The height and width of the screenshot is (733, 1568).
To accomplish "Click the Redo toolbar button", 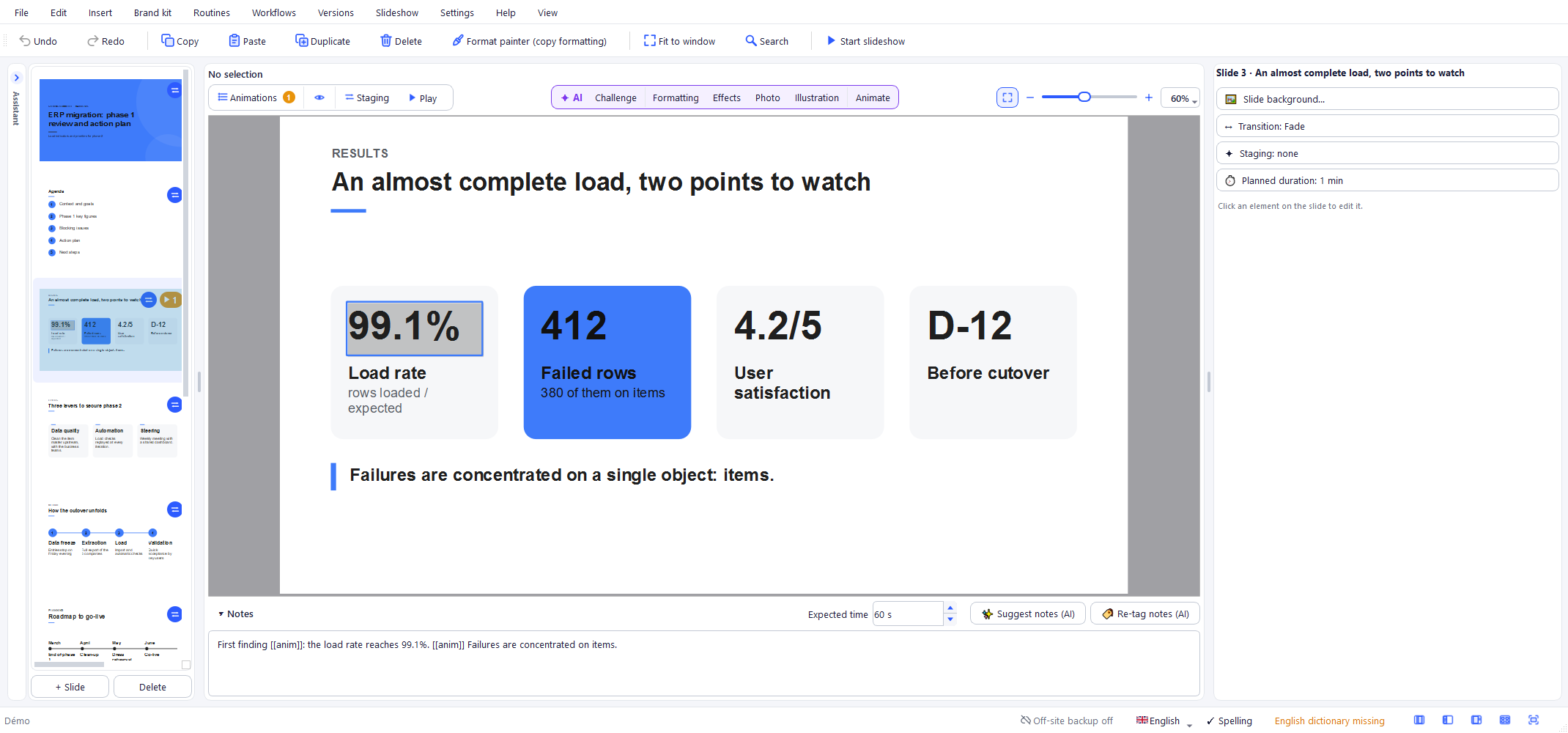I will [106, 41].
